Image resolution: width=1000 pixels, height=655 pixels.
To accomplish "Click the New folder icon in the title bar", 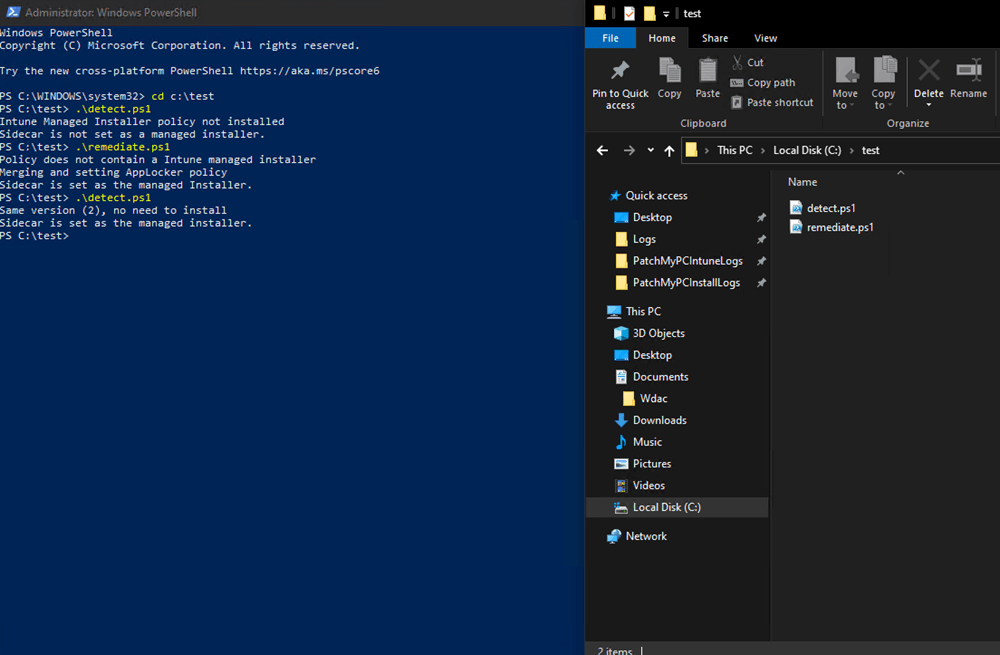I will click(649, 13).
